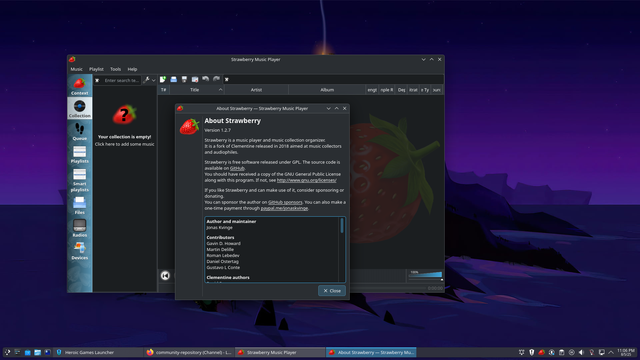The width and height of the screenshot is (640, 360).
Task: Open the Context sidebar tab
Action: (x=80, y=86)
